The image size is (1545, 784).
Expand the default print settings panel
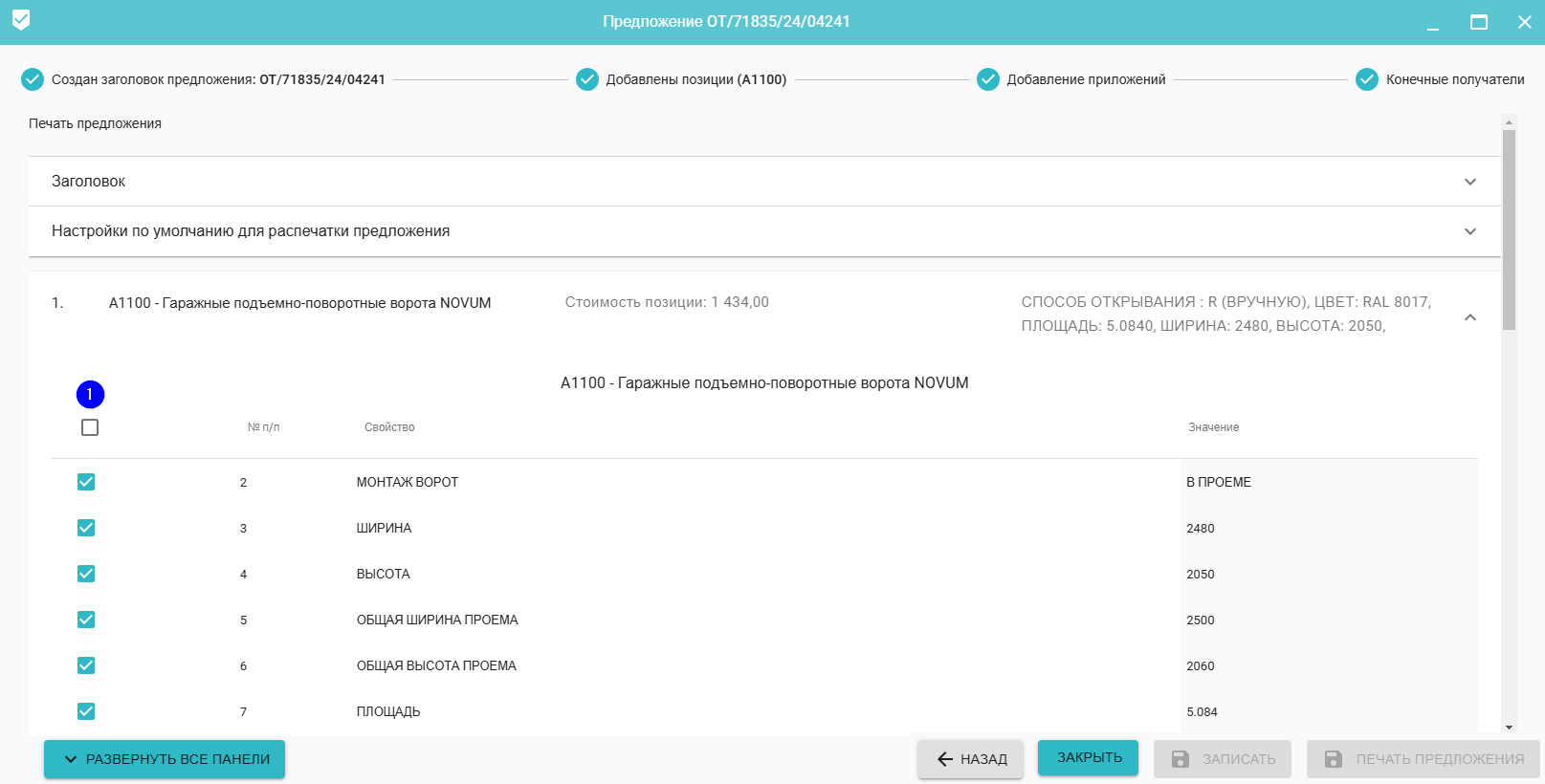tap(1470, 231)
